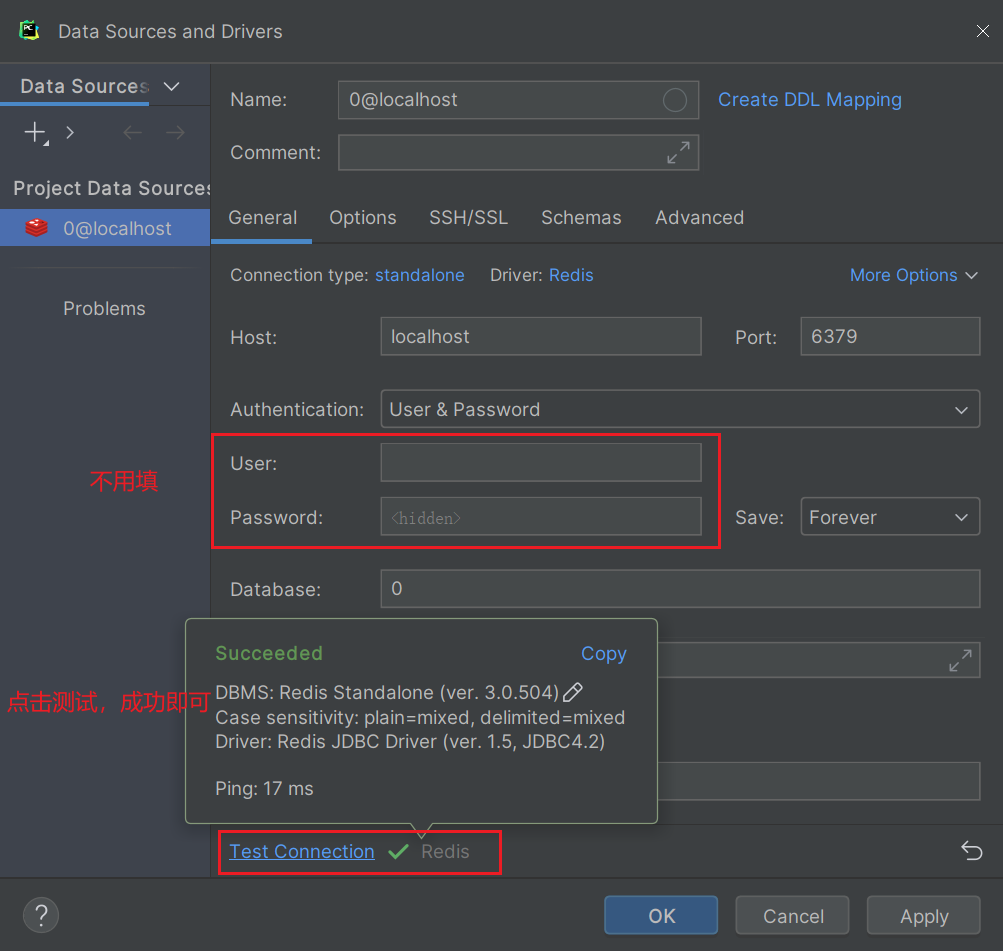
Task: Expand the URL field with arrows icon
Action: pyautogui.click(x=960, y=660)
